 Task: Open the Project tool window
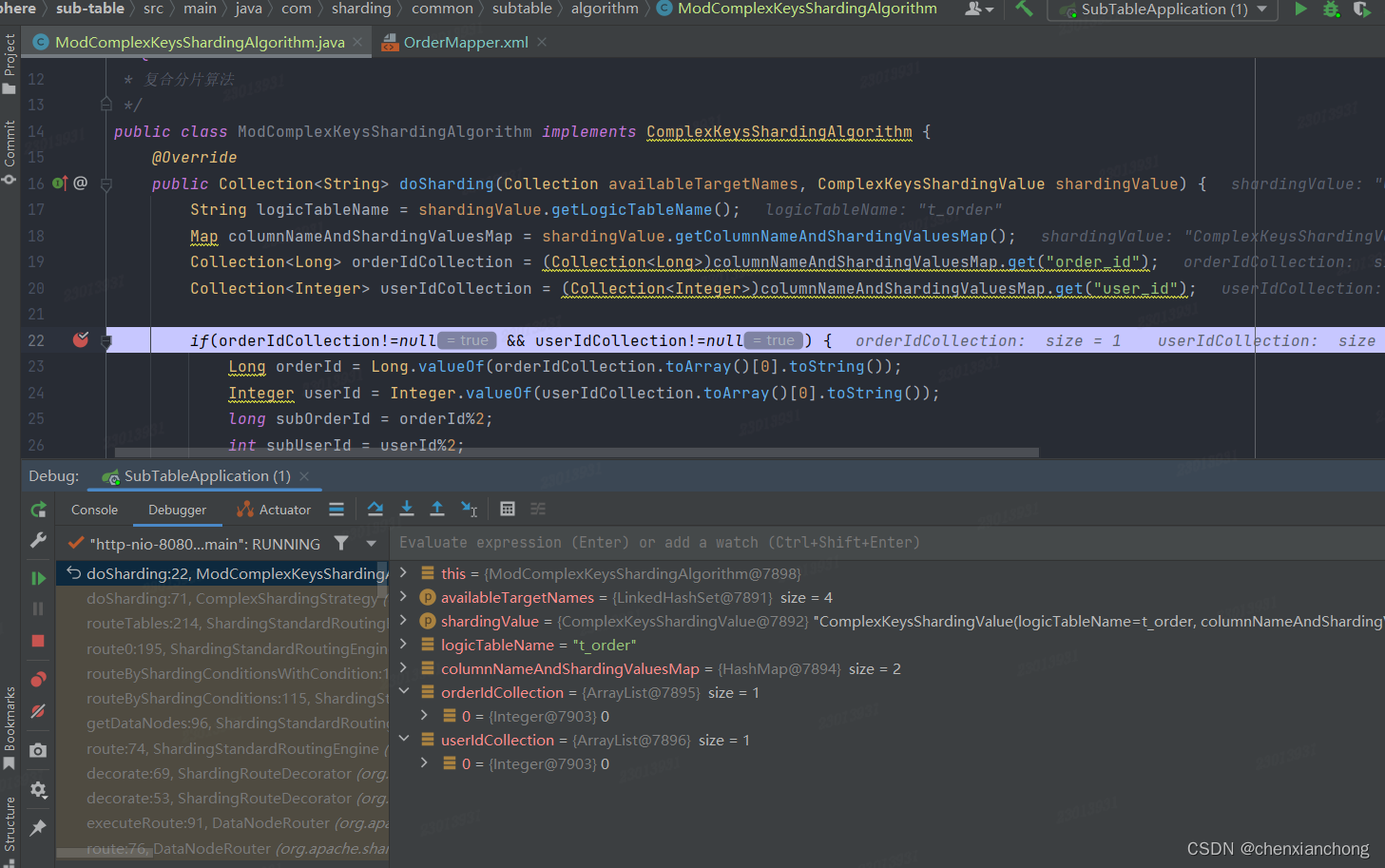click(x=10, y=64)
